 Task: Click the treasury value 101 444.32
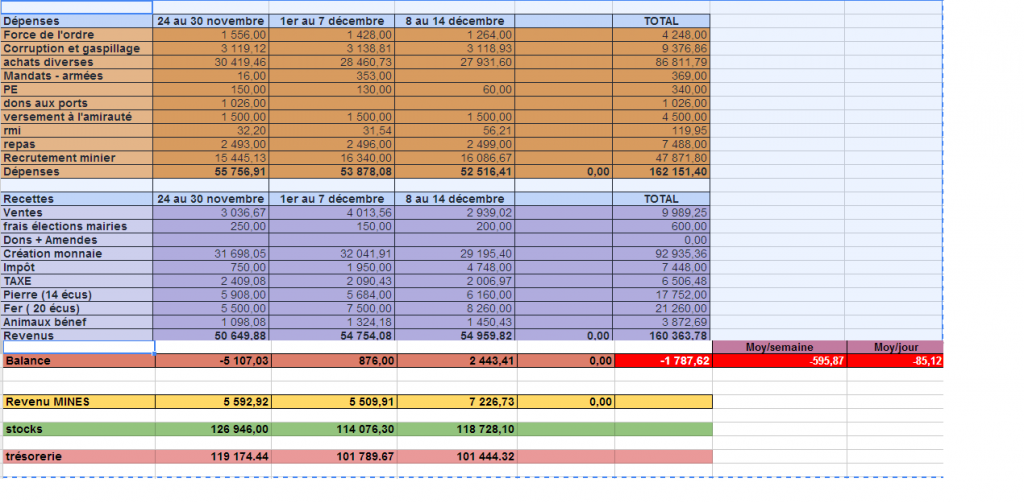(457, 457)
